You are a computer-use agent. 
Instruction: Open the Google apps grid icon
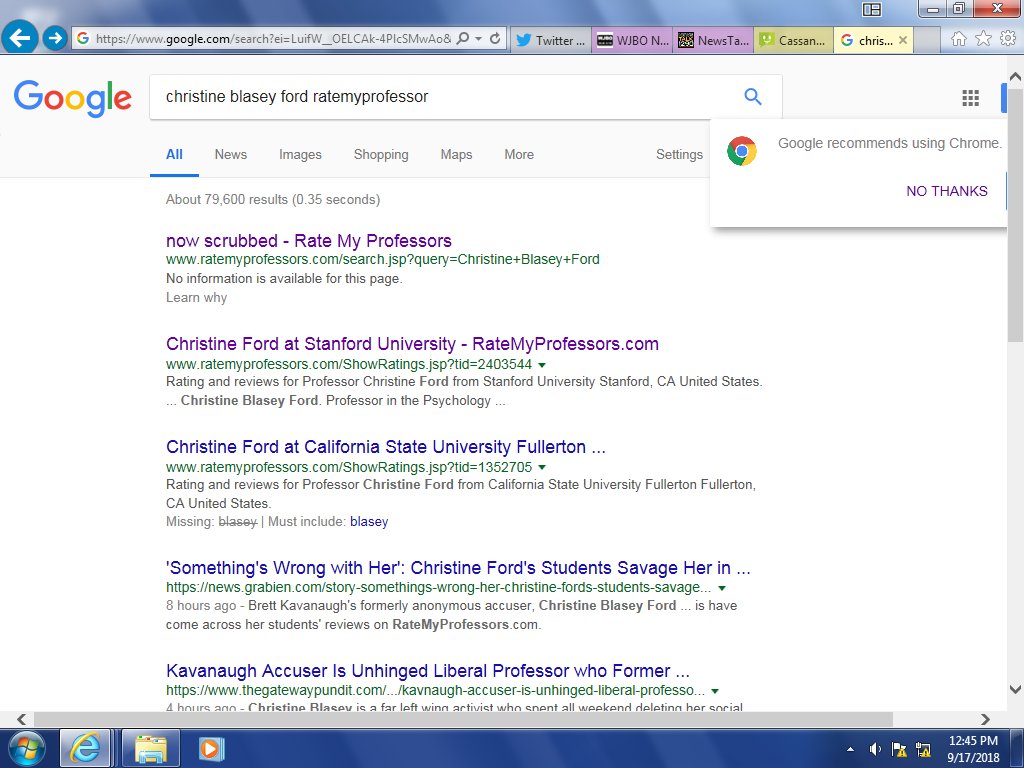click(970, 97)
